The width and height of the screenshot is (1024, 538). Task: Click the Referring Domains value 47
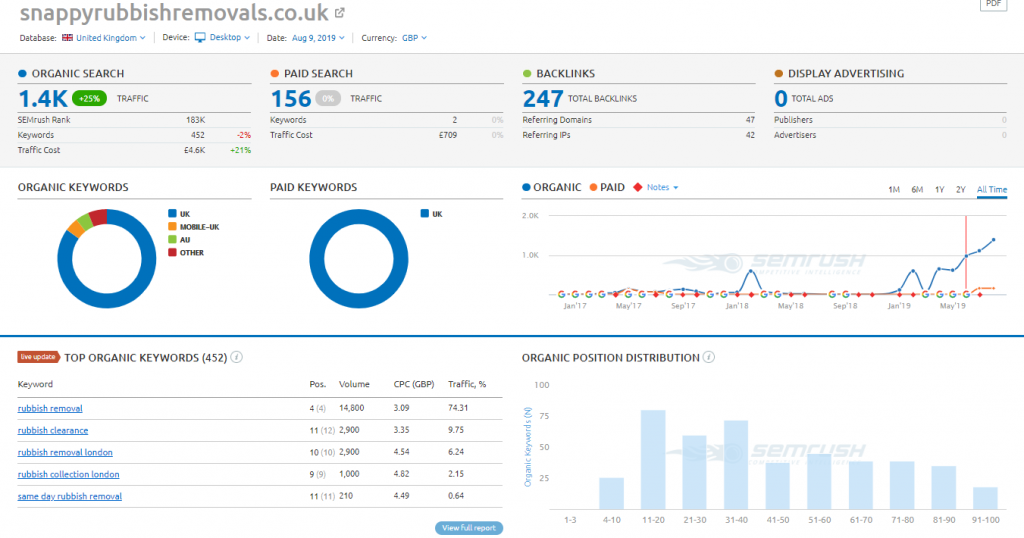pos(750,120)
